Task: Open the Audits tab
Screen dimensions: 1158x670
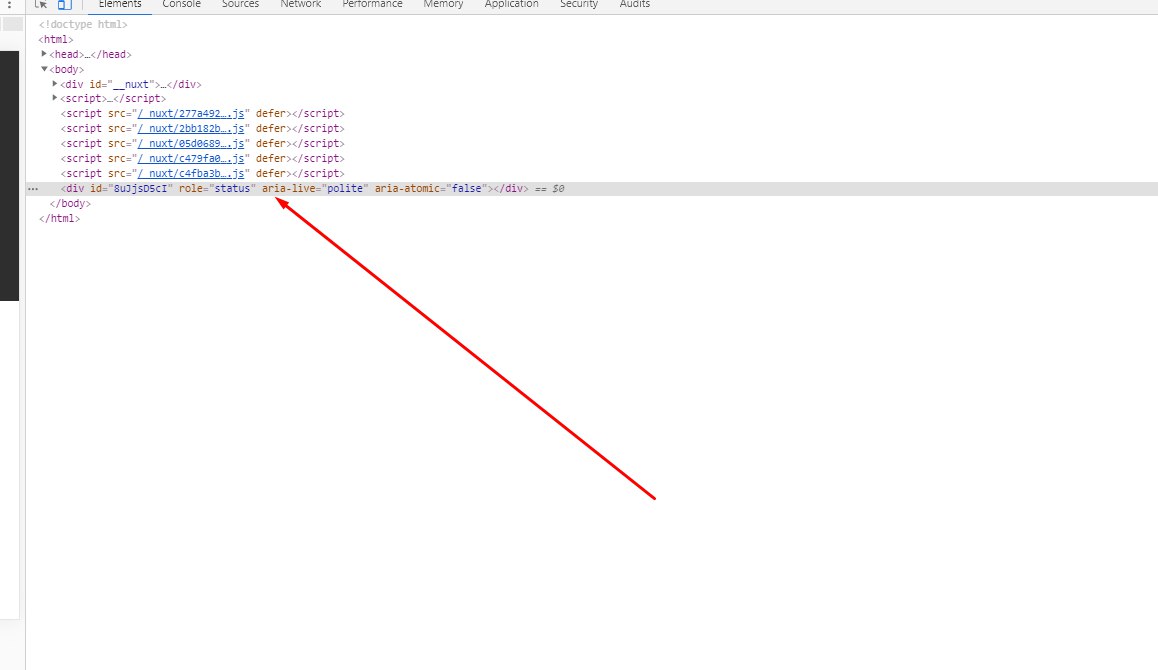Action: (x=634, y=4)
